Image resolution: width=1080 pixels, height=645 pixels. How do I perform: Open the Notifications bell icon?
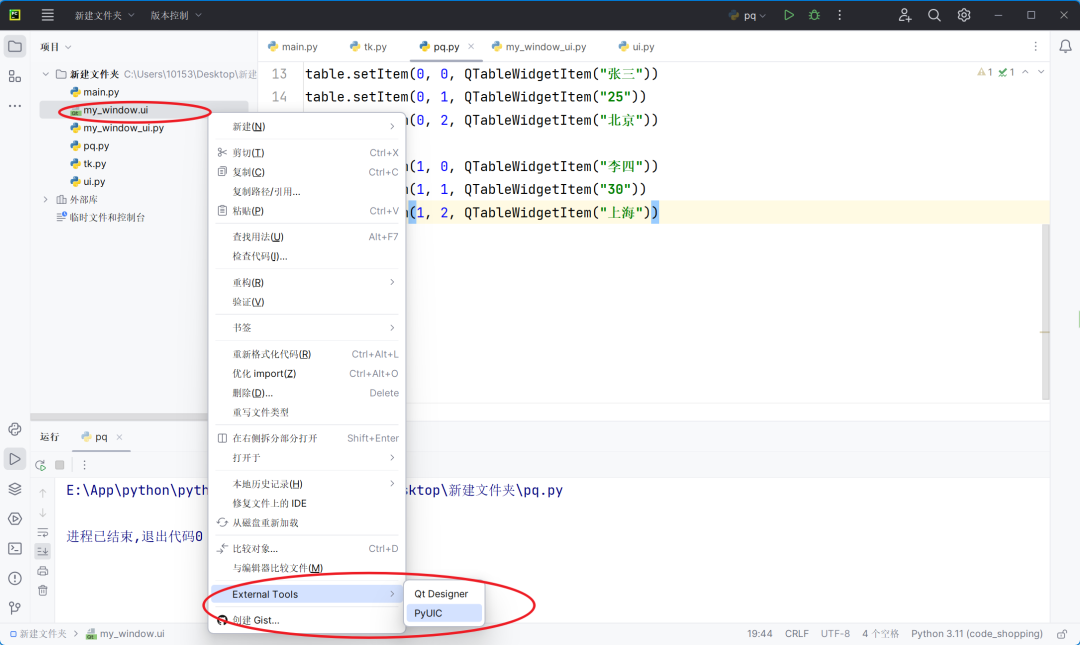coord(1065,46)
